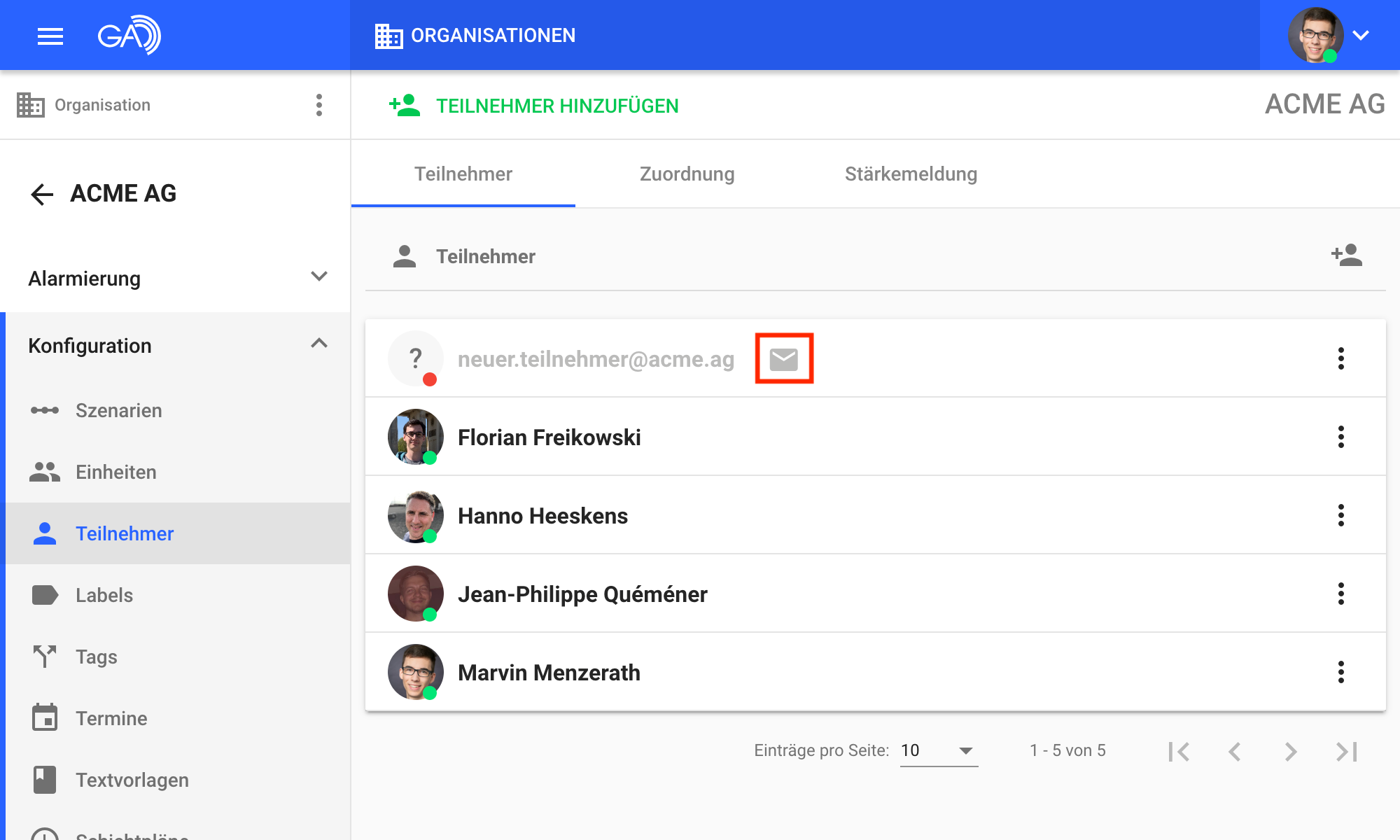Image resolution: width=1400 pixels, height=840 pixels.
Task: Click the envelope invitation icon for neuer.teilnehmer
Action: coord(783,359)
